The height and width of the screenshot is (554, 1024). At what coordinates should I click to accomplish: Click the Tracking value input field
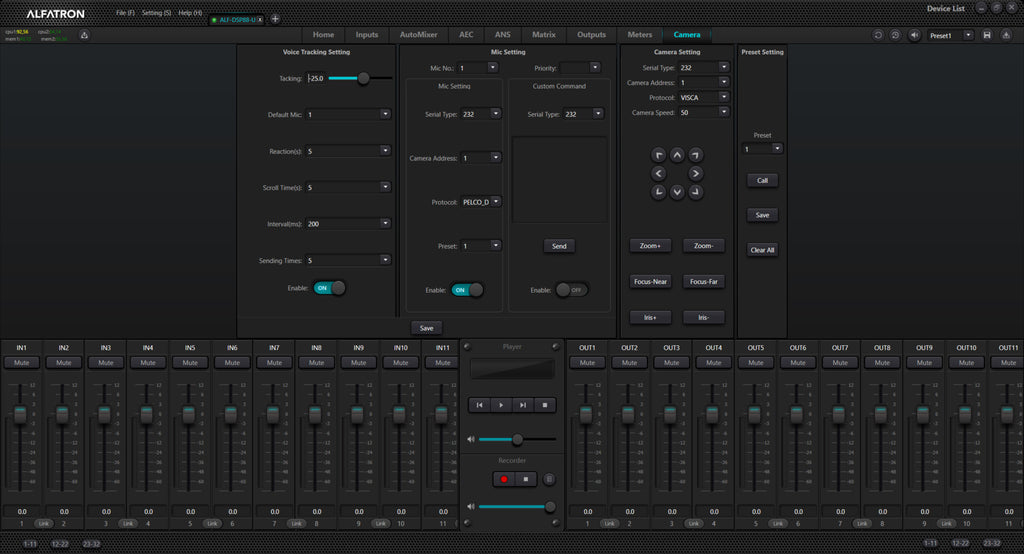click(317, 78)
